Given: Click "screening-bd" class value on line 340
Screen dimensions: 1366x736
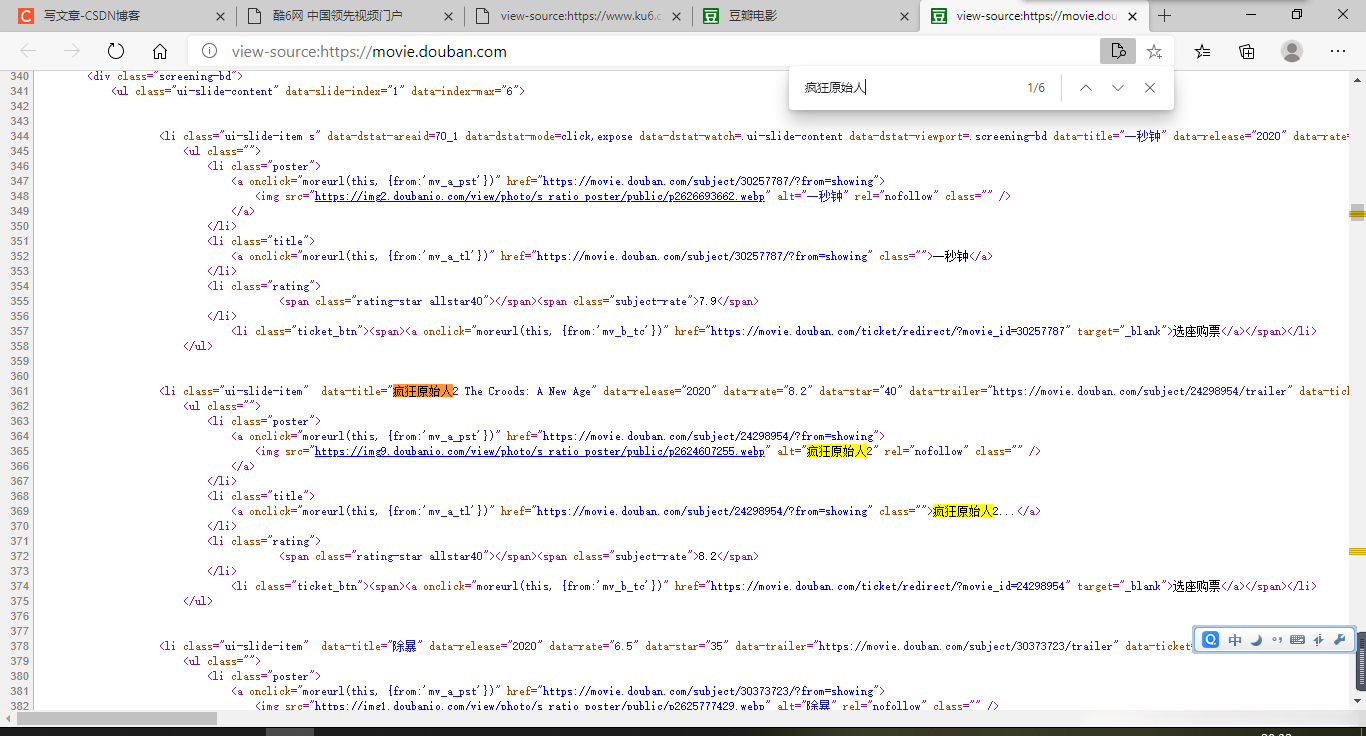Looking at the screenshot, I should click(x=198, y=76).
